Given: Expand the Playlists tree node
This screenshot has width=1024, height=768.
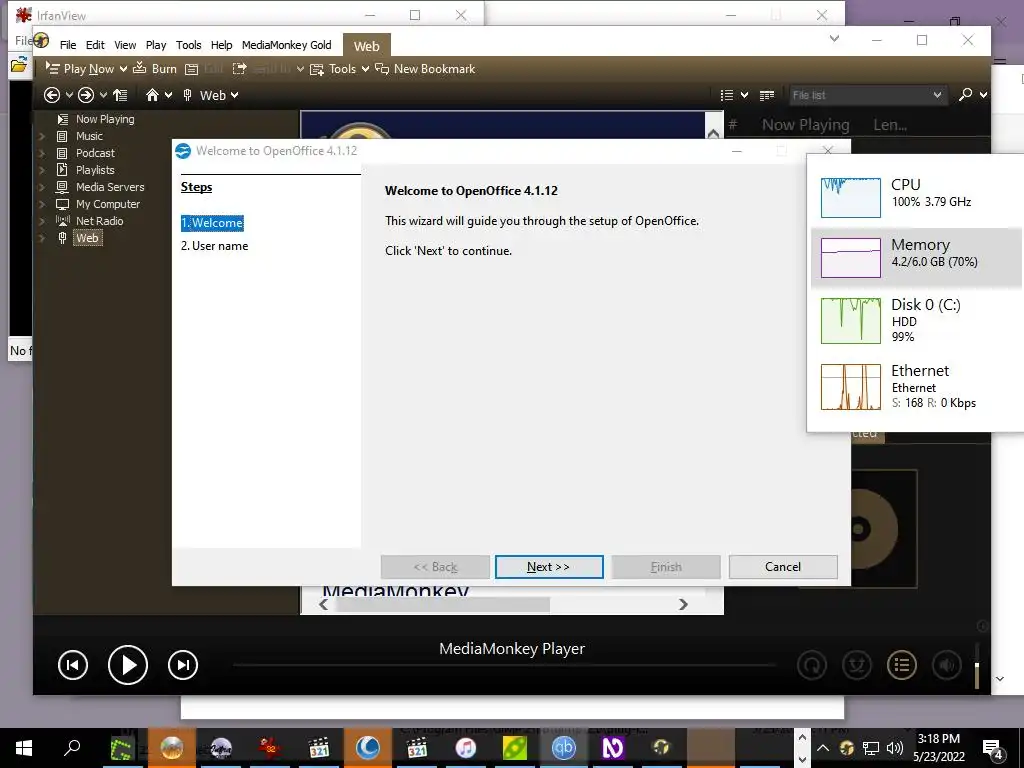Looking at the screenshot, I should [x=42, y=170].
